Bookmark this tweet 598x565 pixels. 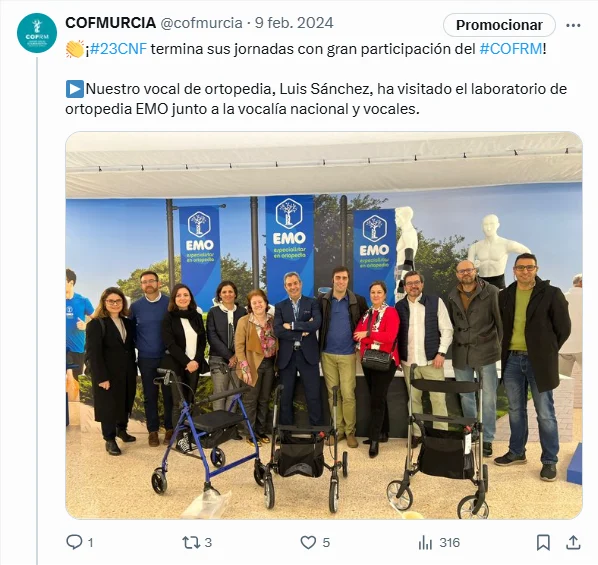point(543,542)
